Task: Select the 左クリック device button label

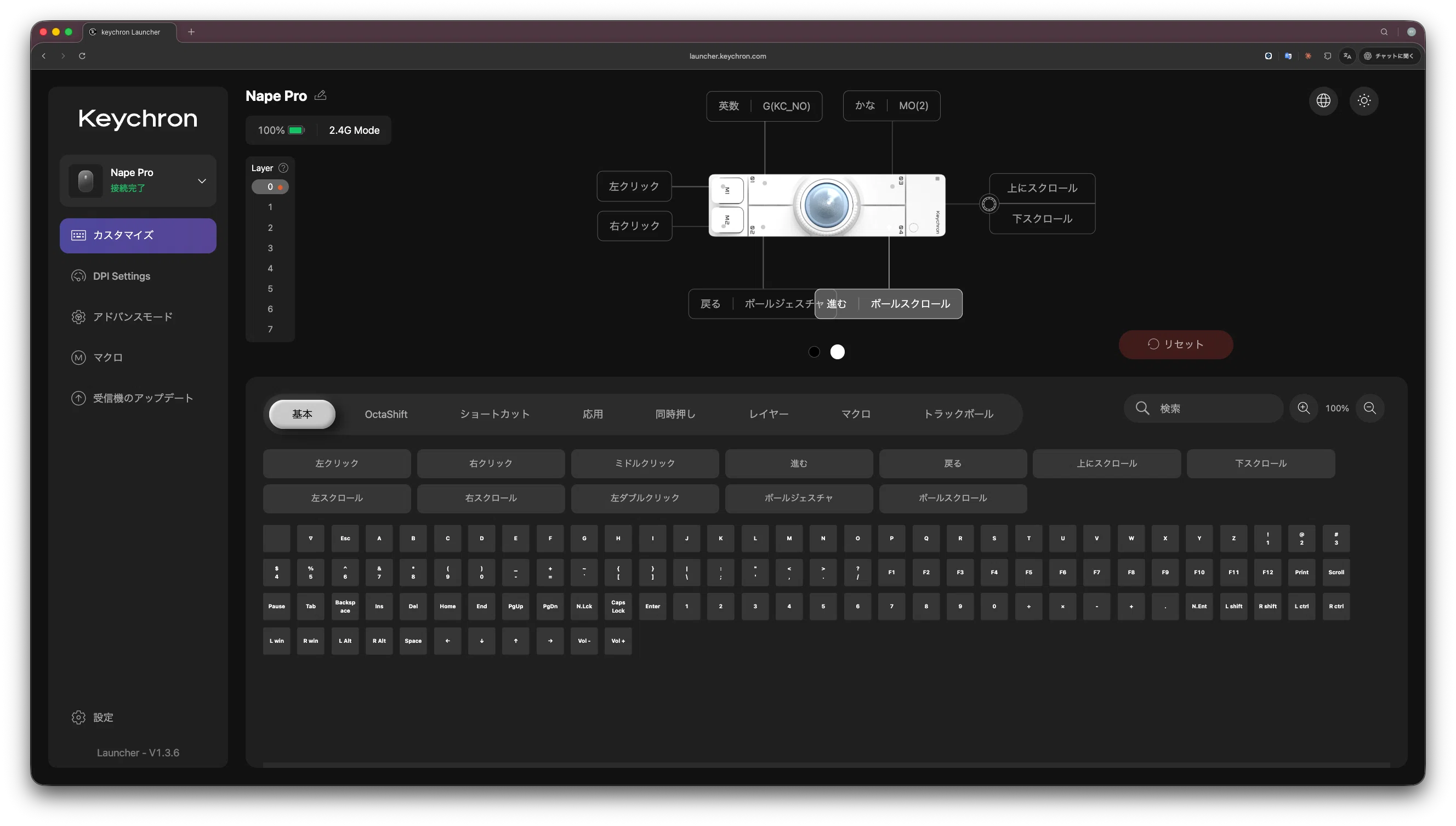Action: click(x=634, y=186)
